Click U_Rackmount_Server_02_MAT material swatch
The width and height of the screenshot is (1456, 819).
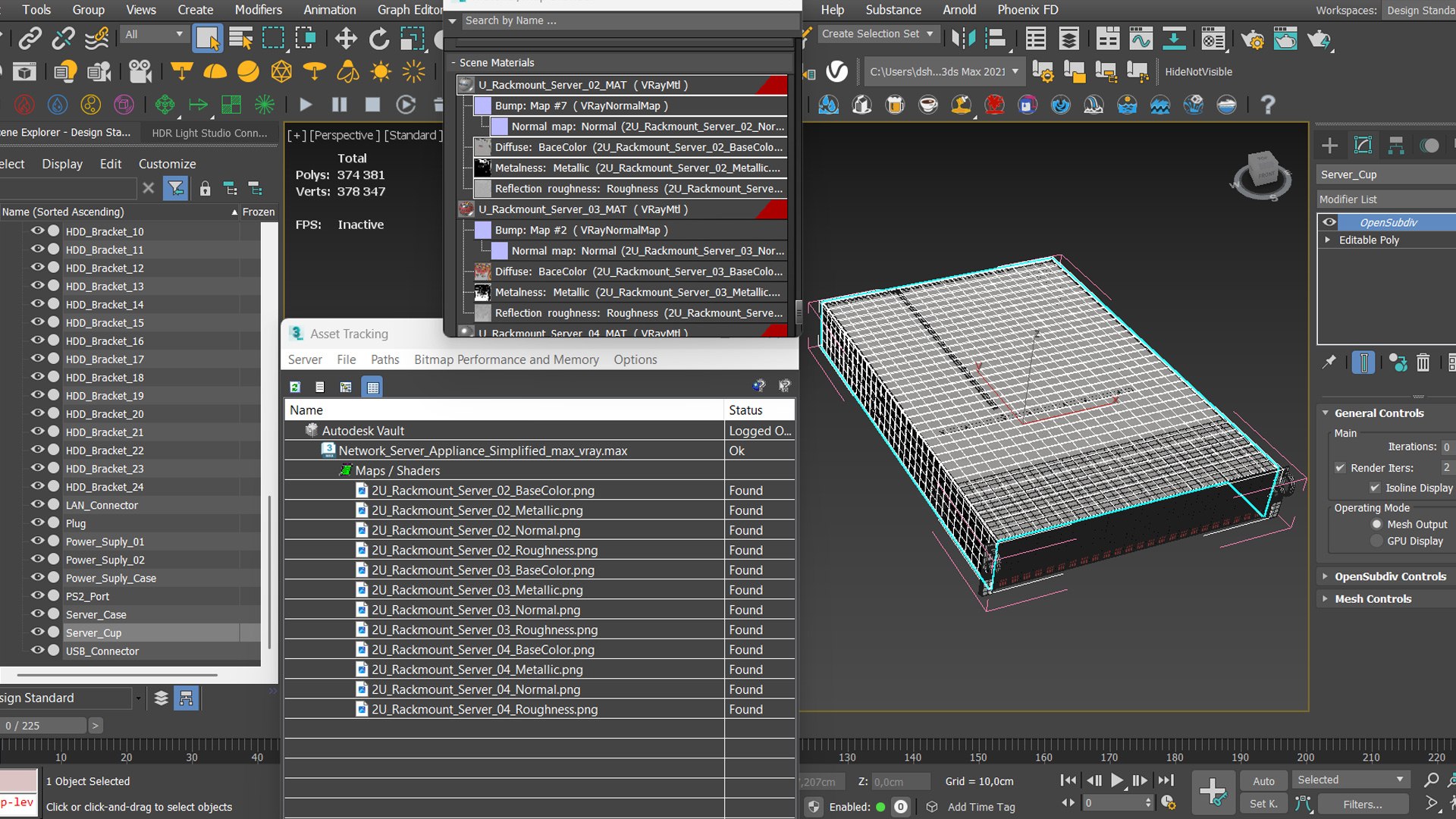coord(466,85)
